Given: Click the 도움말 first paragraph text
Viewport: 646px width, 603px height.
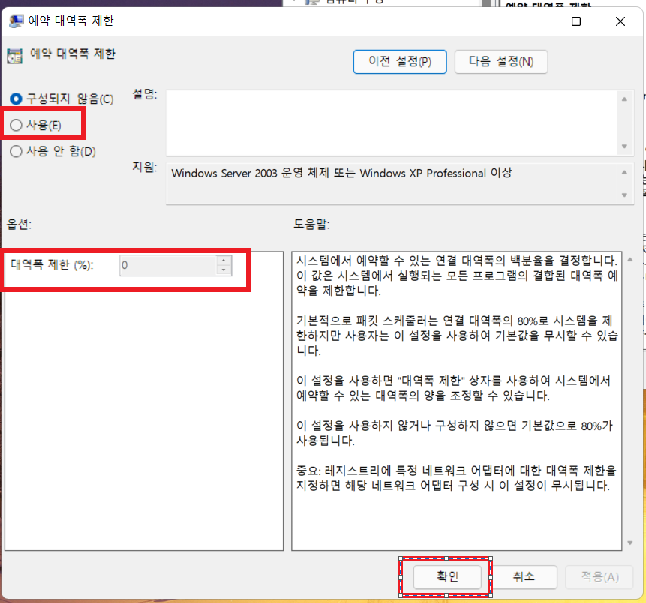Looking at the screenshot, I should [456, 276].
